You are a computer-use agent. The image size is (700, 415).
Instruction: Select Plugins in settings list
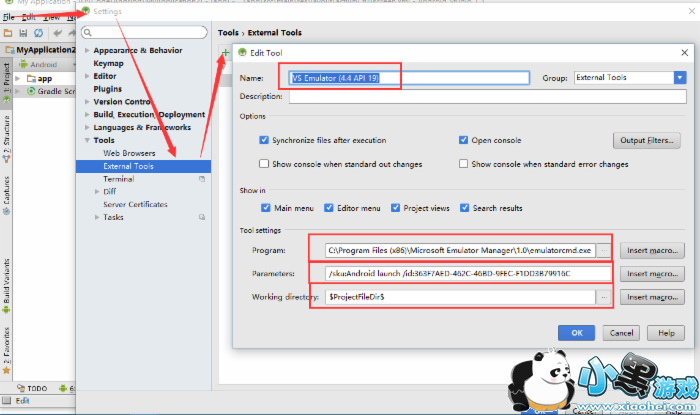[x=108, y=89]
